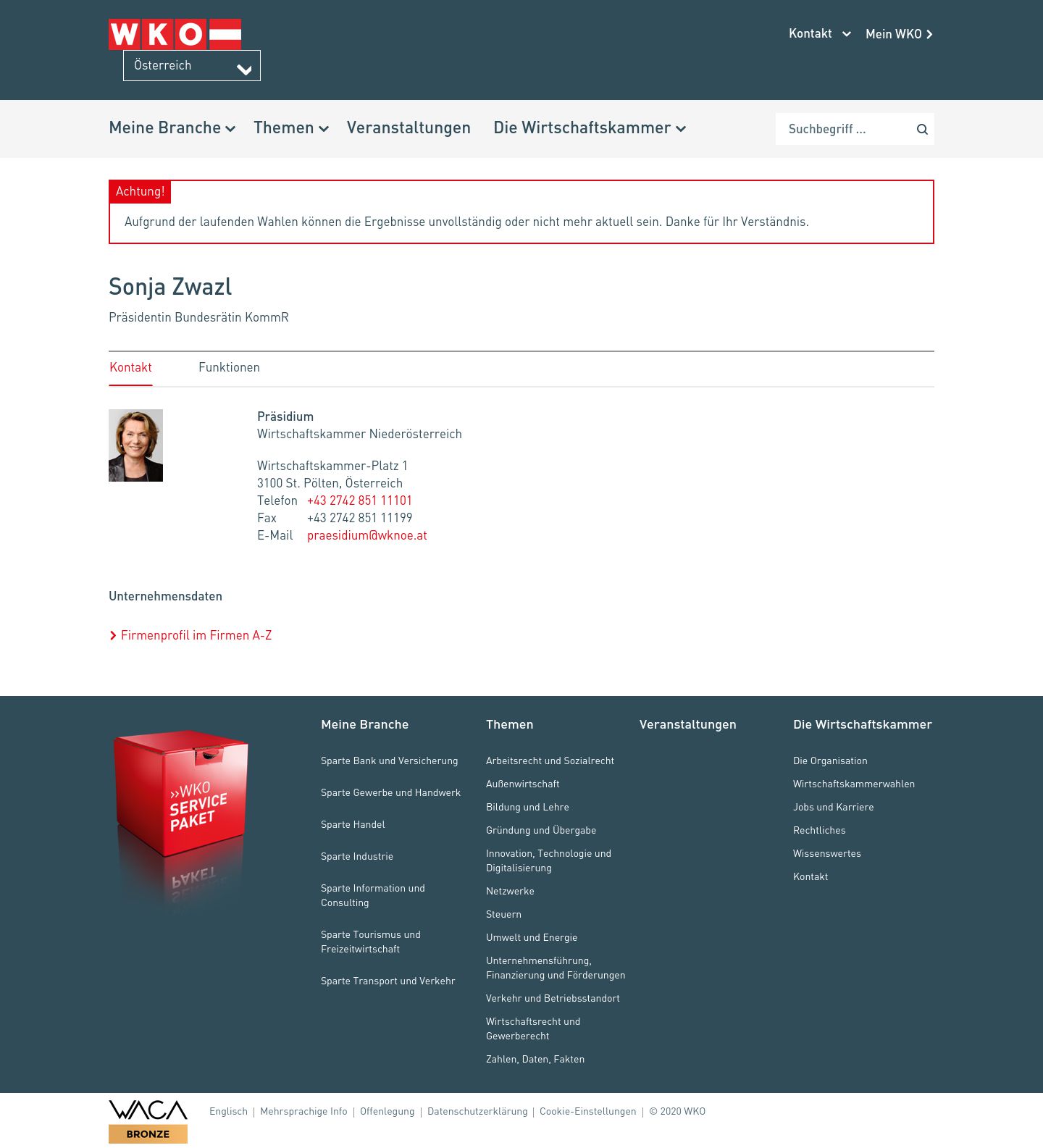Expand the Kontakt dropdown in the header
Viewport: 1043px width, 1148px height.
pos(819,33)
